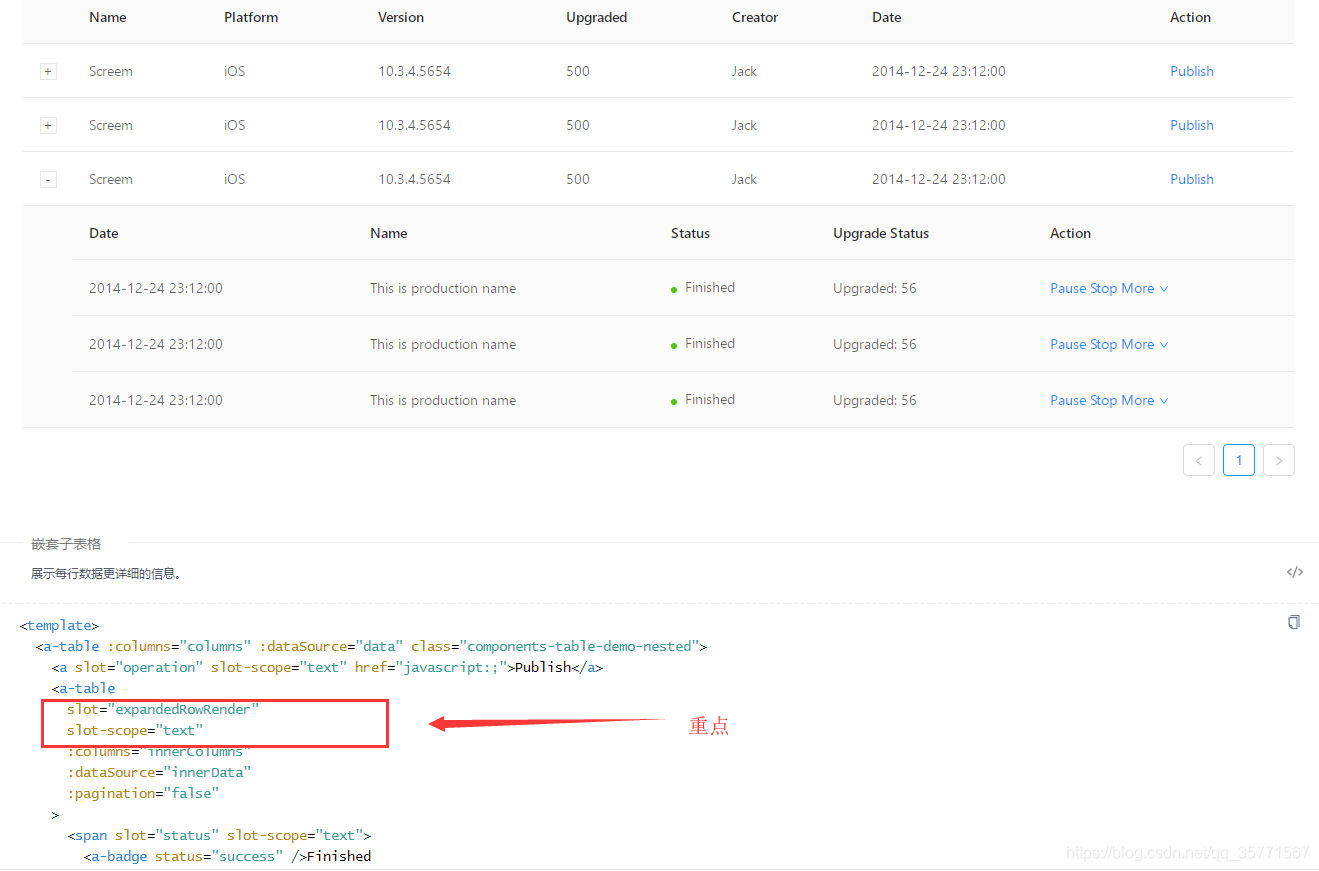Expand the second Screem row

48,126
